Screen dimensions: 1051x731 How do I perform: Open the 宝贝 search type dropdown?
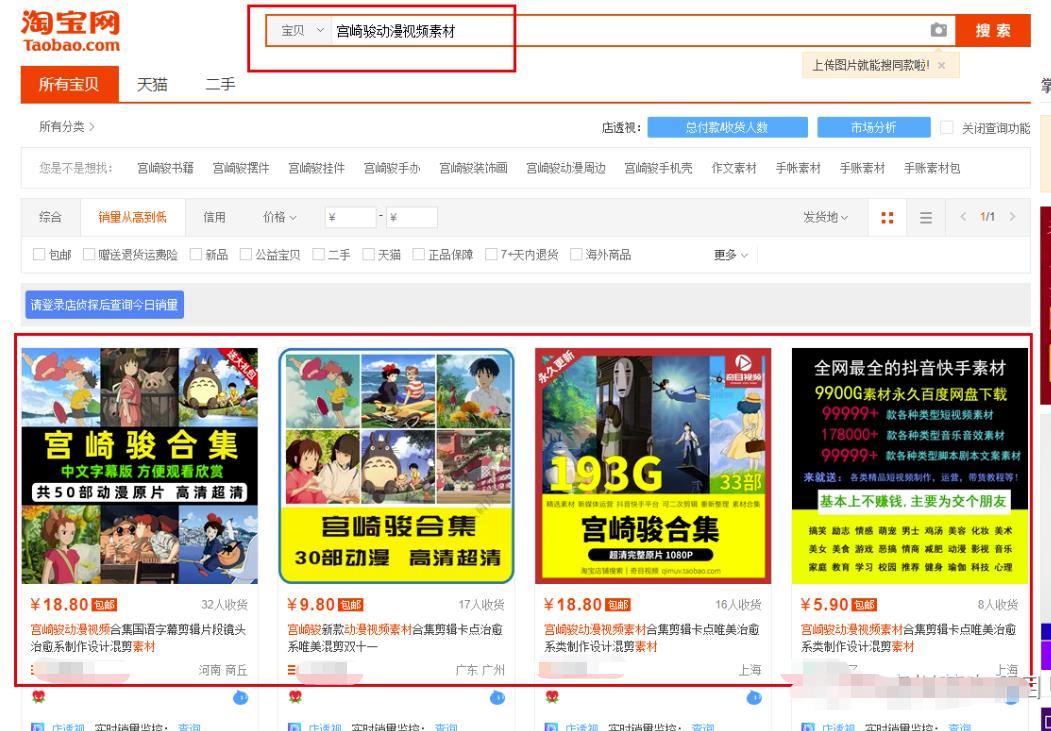pyautogui.click(x=301, y=31)
